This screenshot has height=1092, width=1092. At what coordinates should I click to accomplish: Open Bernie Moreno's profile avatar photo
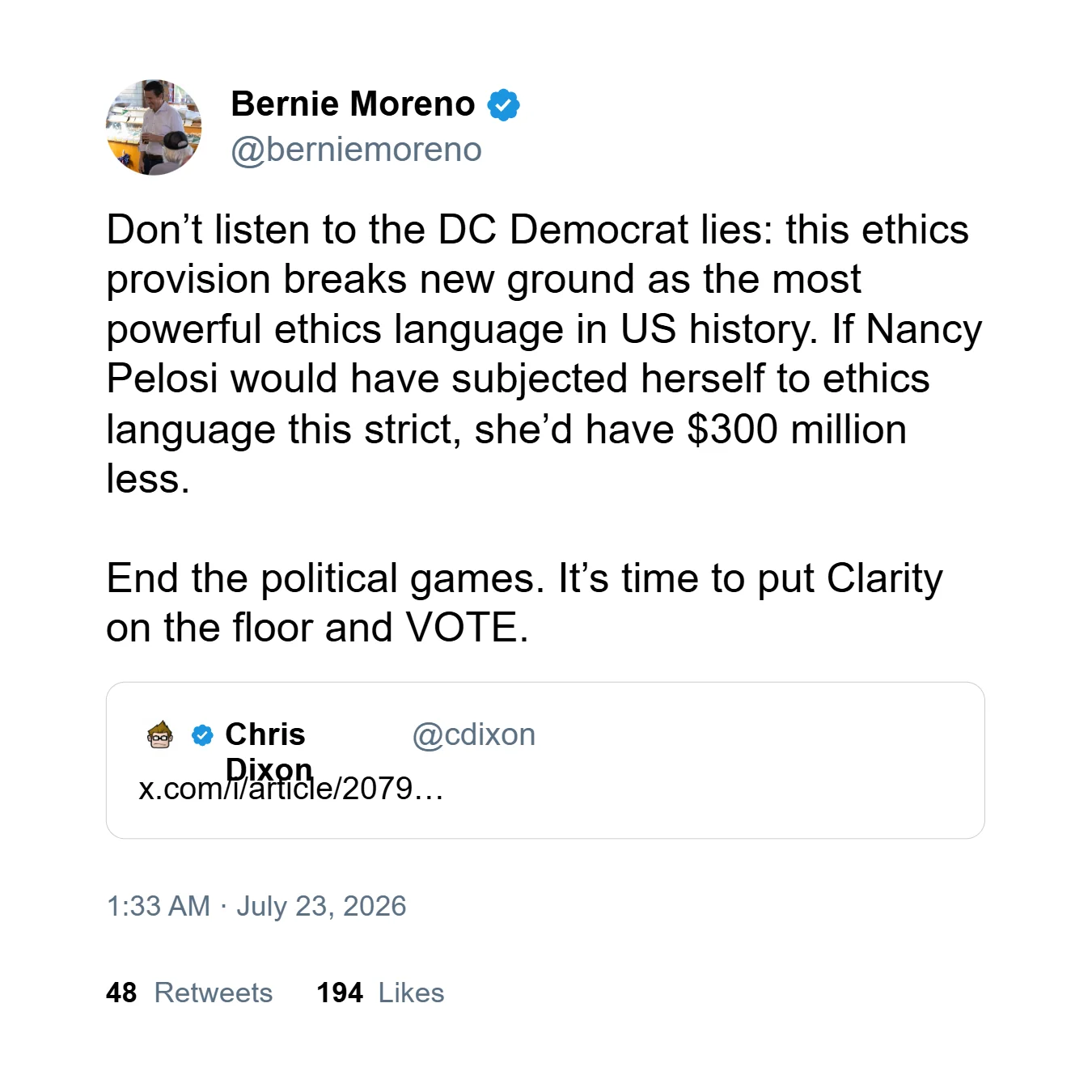pos(154,127)
